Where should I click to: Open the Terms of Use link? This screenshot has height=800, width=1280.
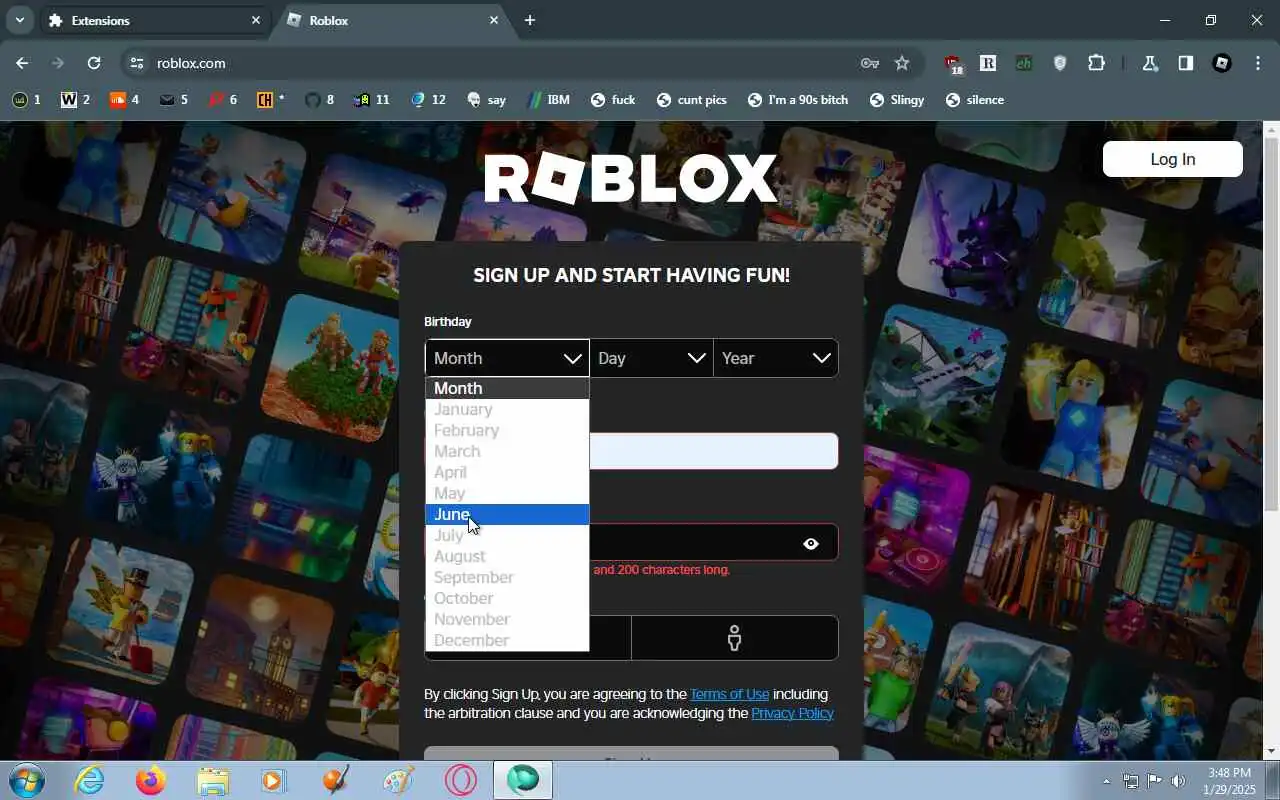coord(729,694)
